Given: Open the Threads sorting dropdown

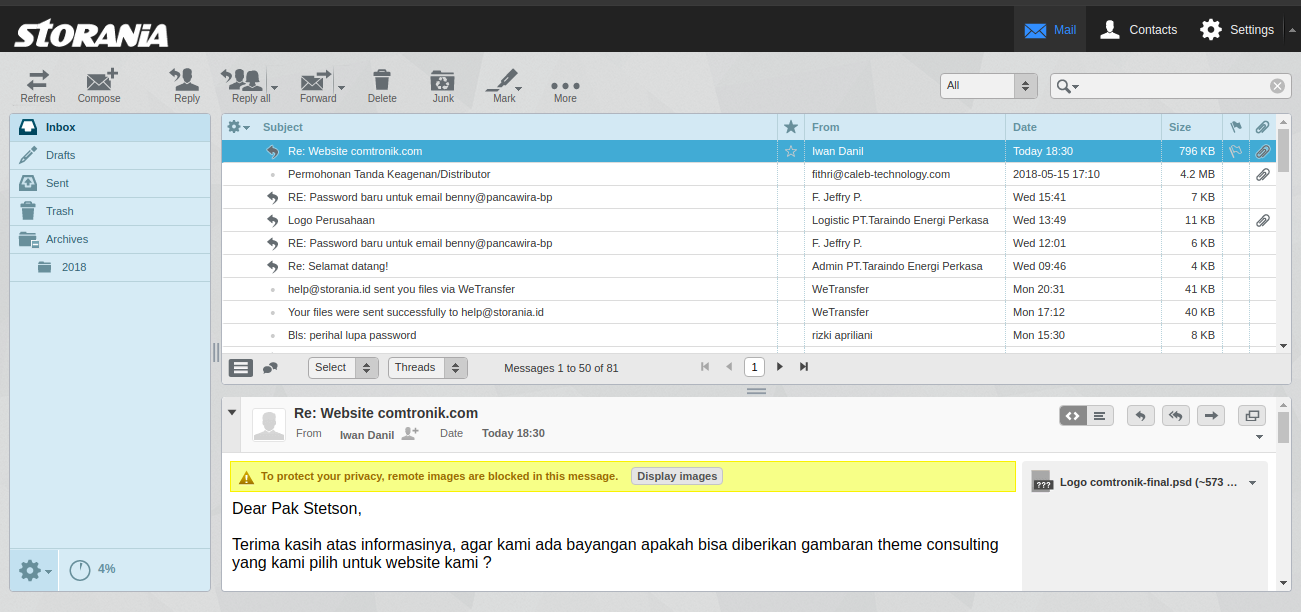Looking at the screenshot, I should click(427, 367).
